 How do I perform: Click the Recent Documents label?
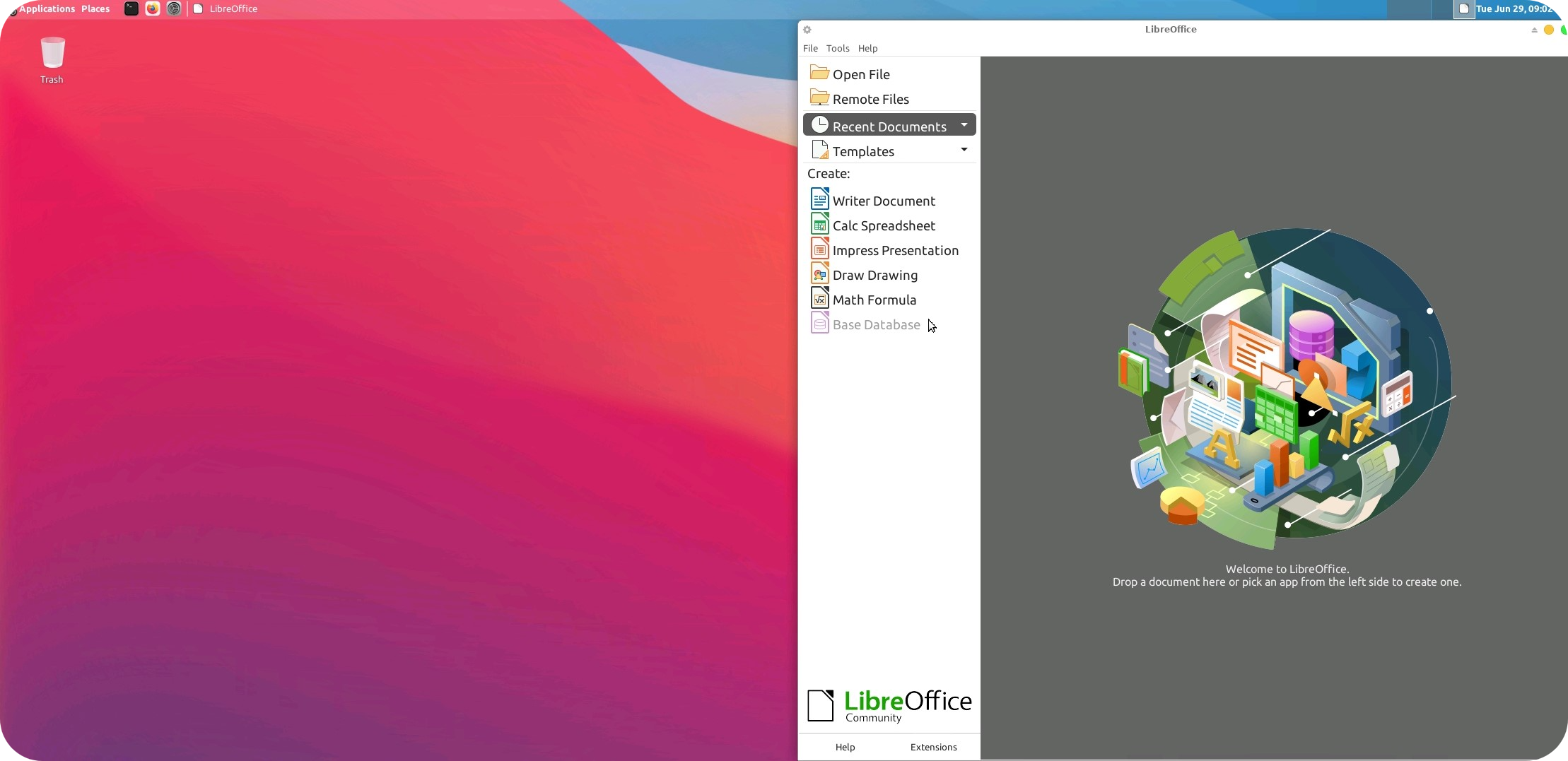pos(889,126)
